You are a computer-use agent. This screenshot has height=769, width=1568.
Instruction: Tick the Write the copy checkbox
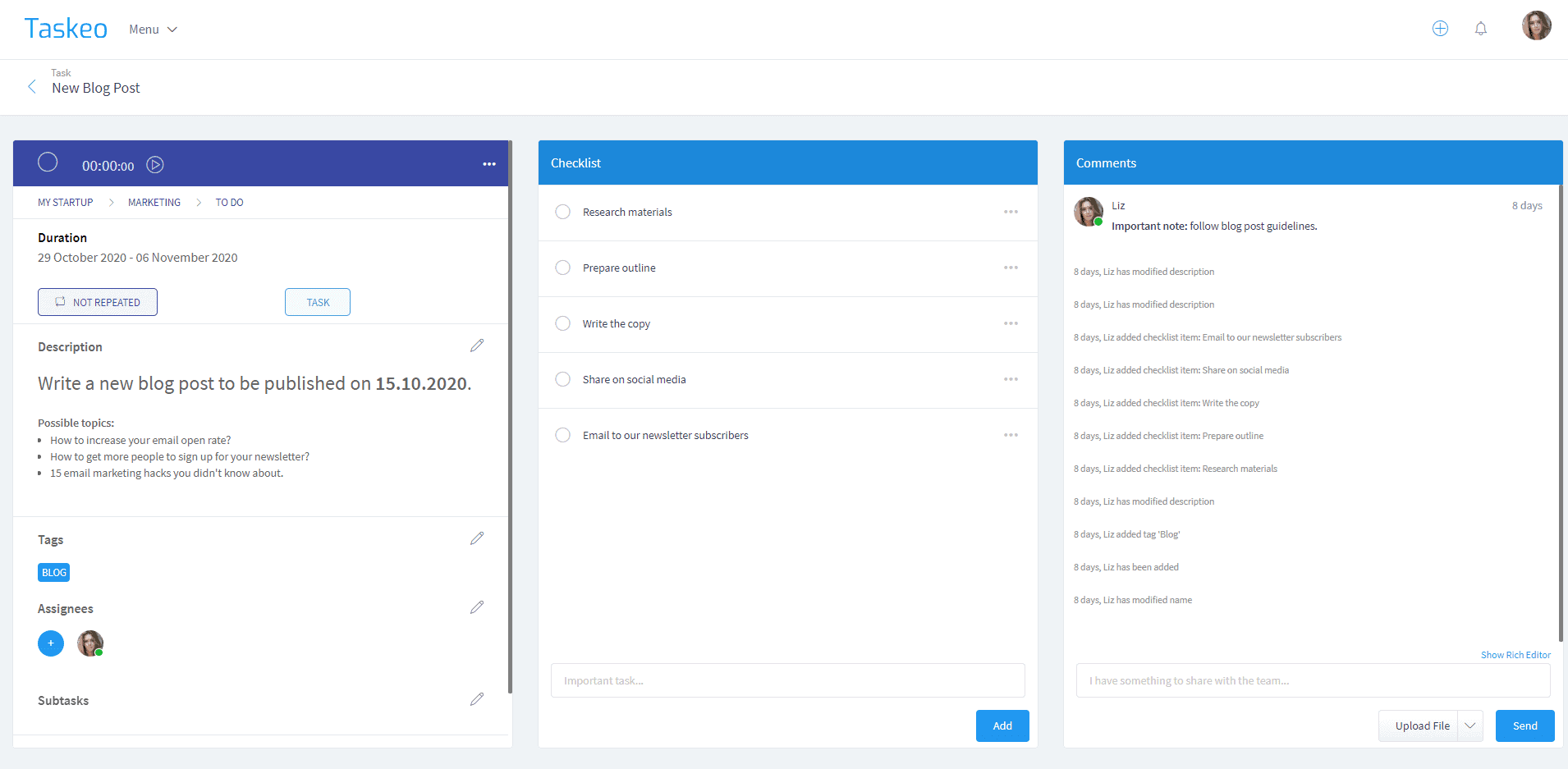pos(562,323)
